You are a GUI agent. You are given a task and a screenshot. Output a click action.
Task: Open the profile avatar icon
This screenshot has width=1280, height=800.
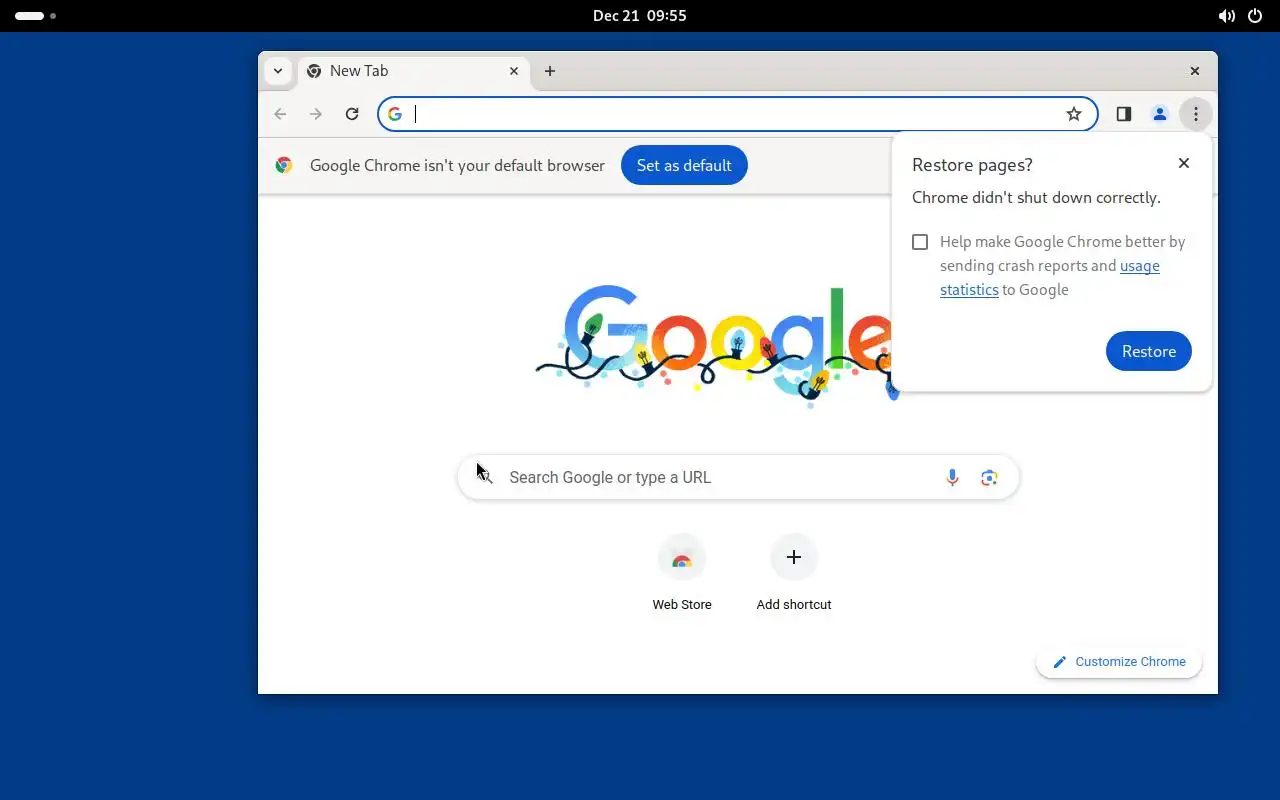(1160, 114)
